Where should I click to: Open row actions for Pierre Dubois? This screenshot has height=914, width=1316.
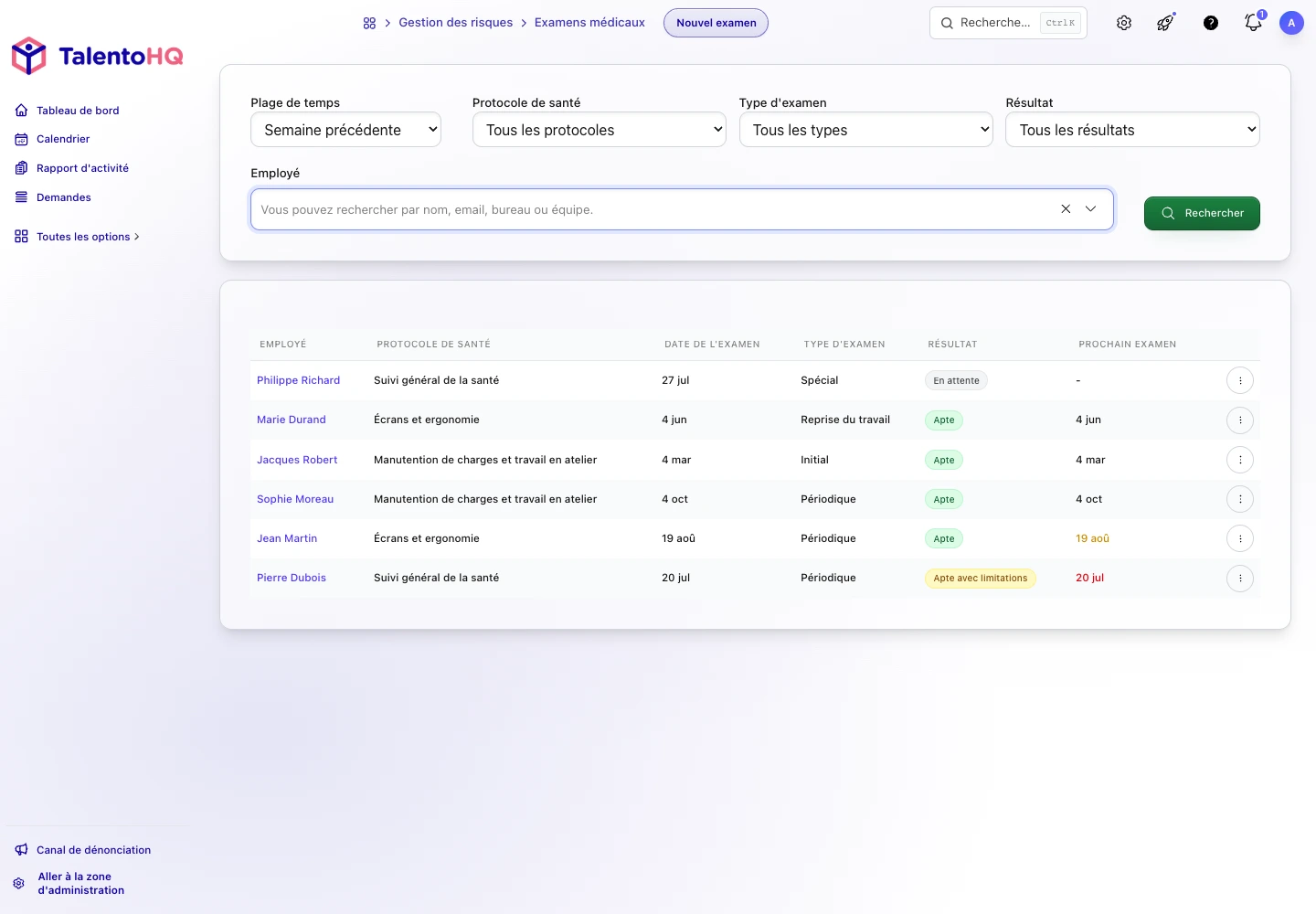pyautogui.click(x=1240, y=578)
